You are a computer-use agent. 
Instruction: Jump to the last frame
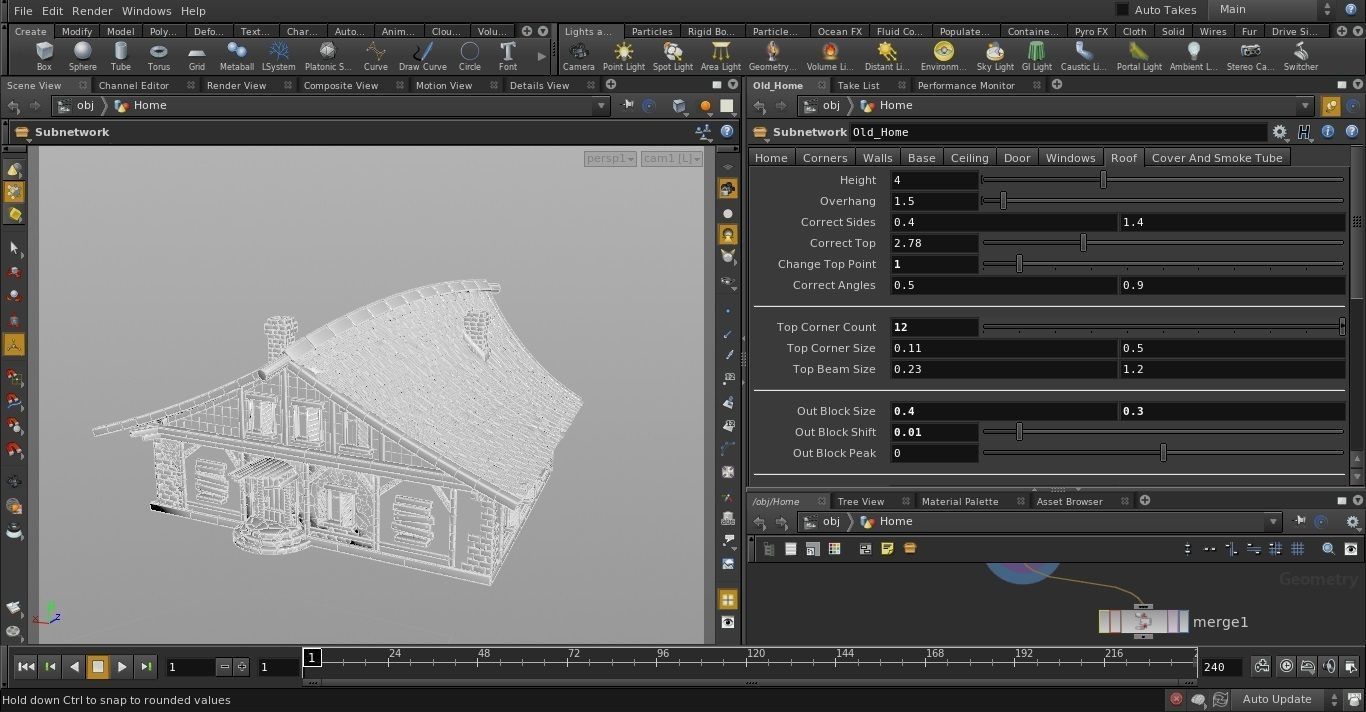[x=146, y=667]
